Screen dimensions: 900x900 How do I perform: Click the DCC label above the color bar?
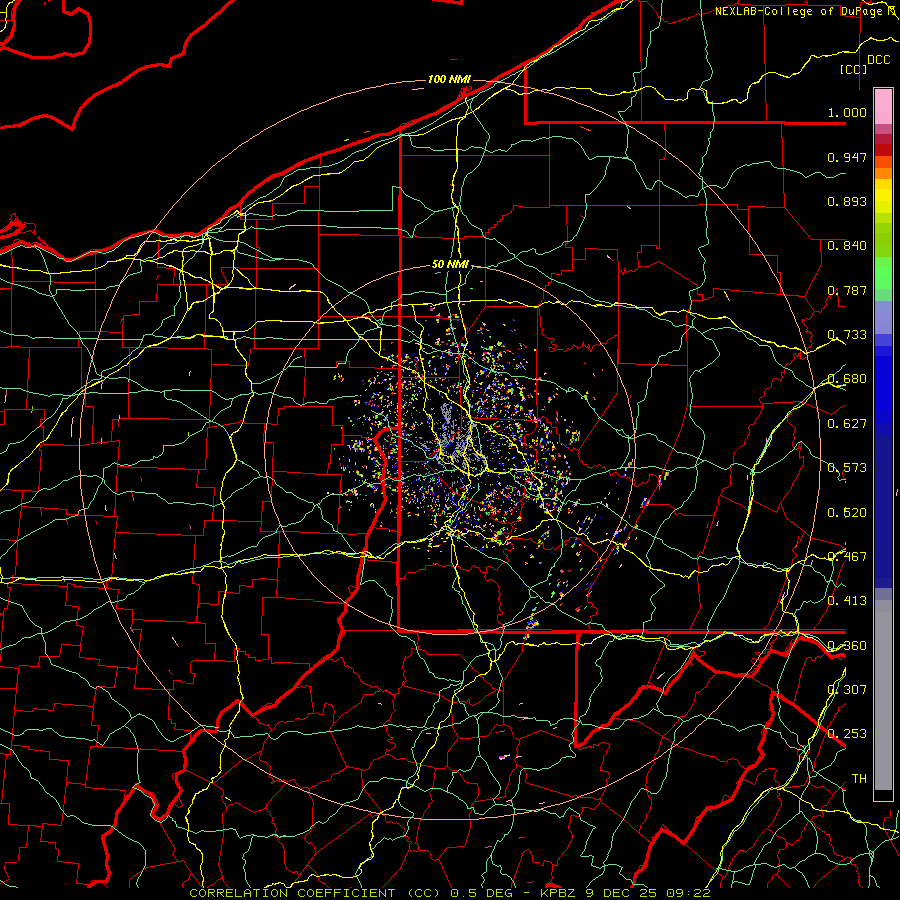coord(878,60)
